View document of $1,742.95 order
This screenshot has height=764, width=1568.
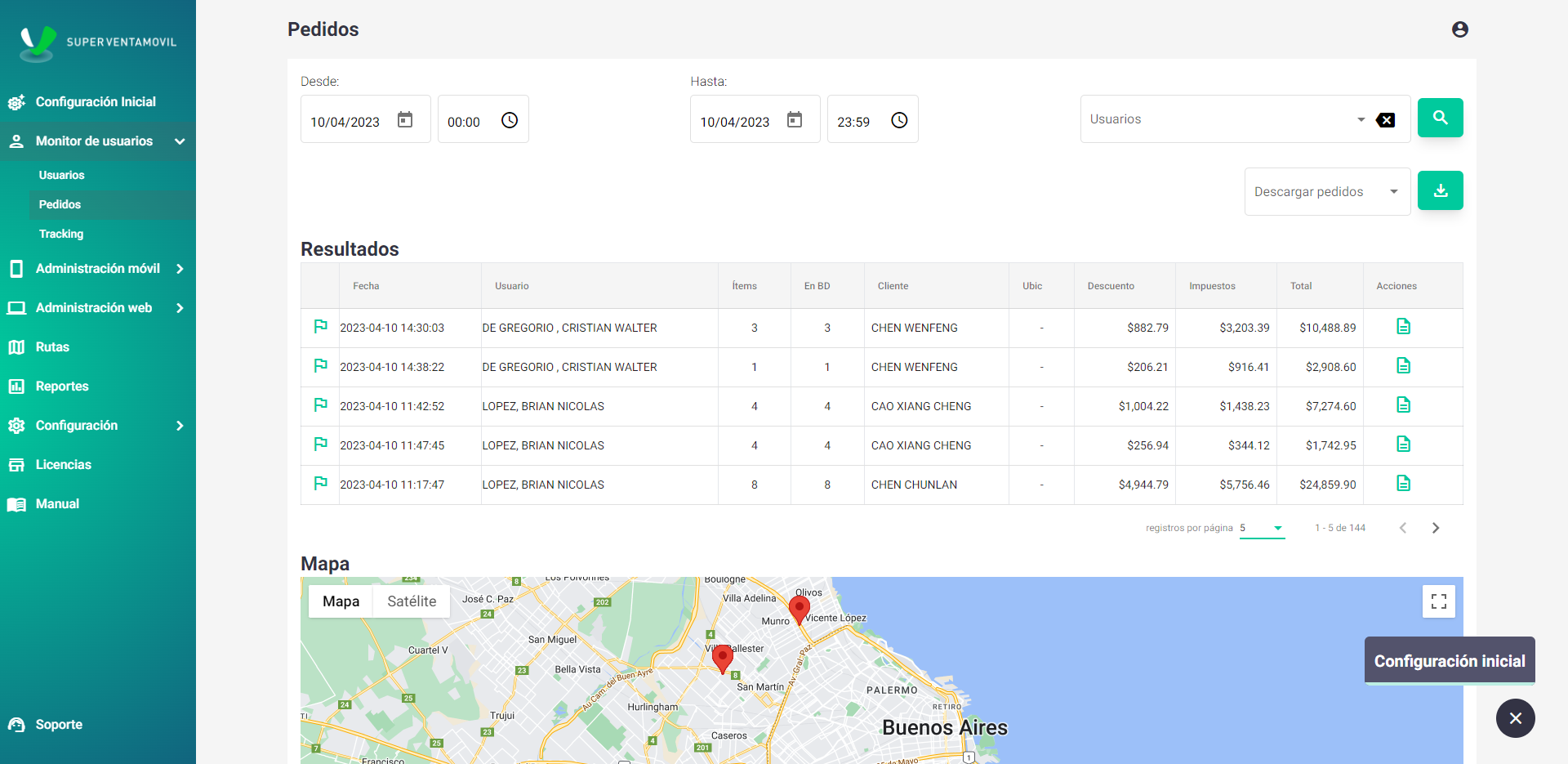coord(1403,445)
